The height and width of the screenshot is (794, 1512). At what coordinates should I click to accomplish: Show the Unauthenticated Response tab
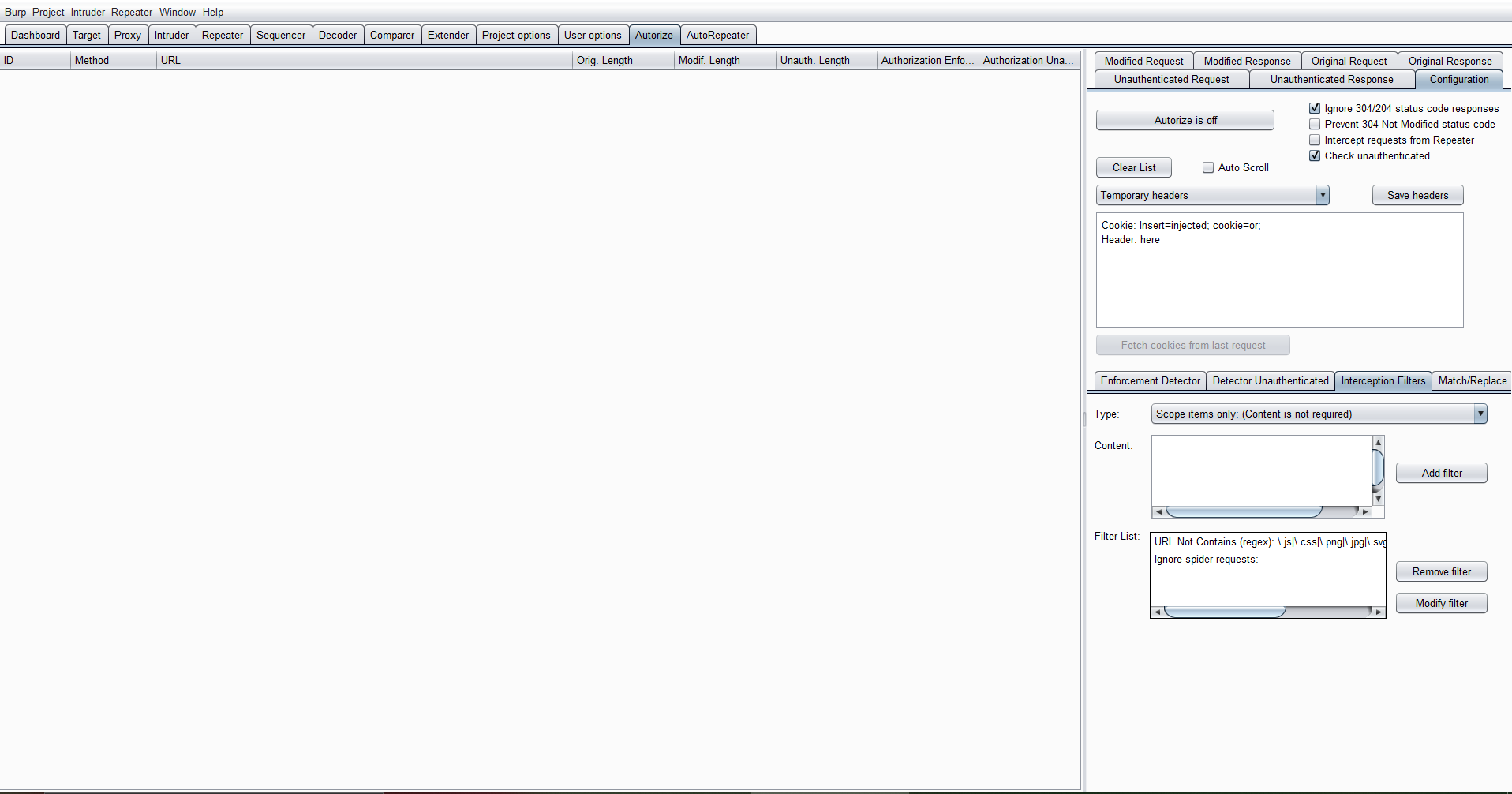click(1332, 79)
